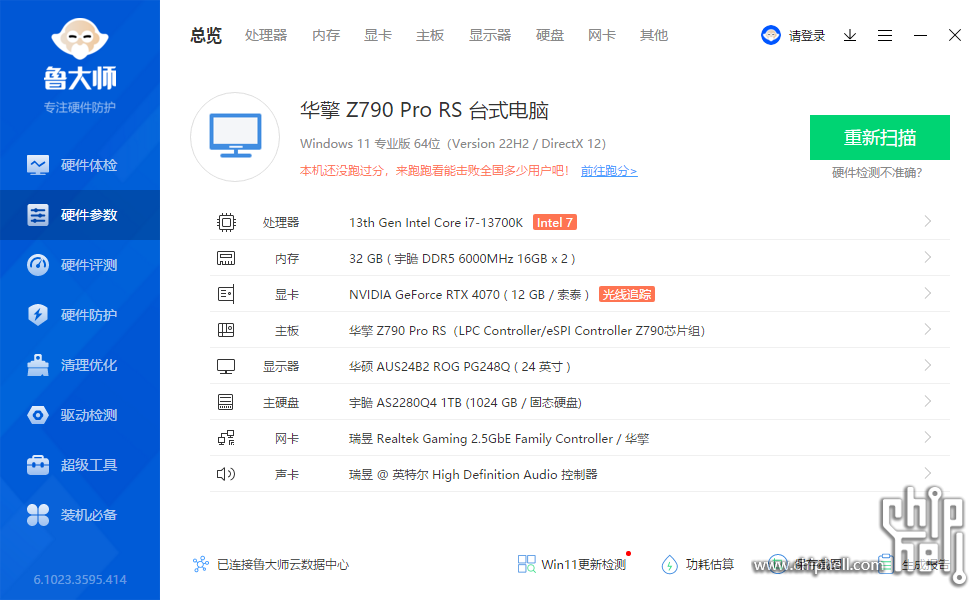The width and height of the screenshot is (980, 600).
Task: Open the hamburger menu in titlebar
Action: tap(885, 35)
